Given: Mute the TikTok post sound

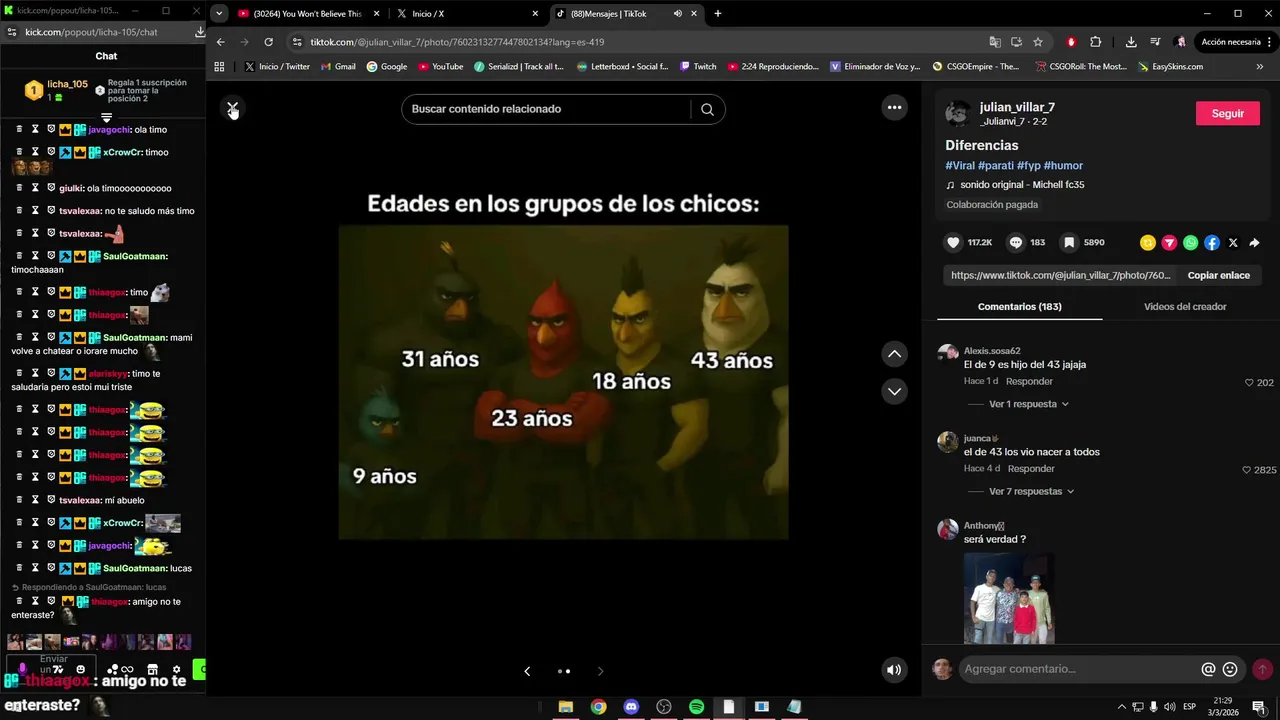Looking at the screenshot, I should tap(894, 670).
